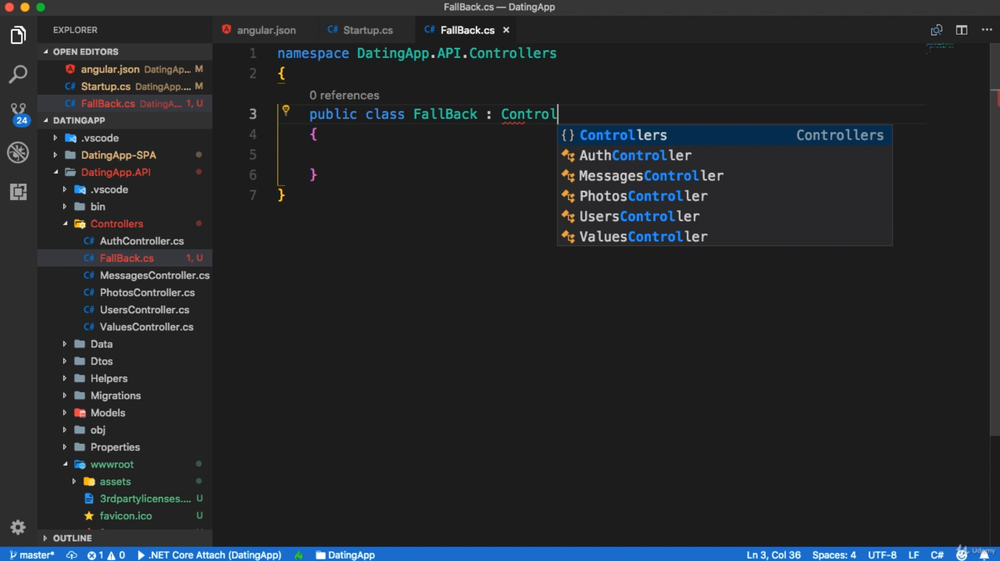Open Source Control view with 24 badge
This screenshot has width=1000, height=561.
coord(18,113)
